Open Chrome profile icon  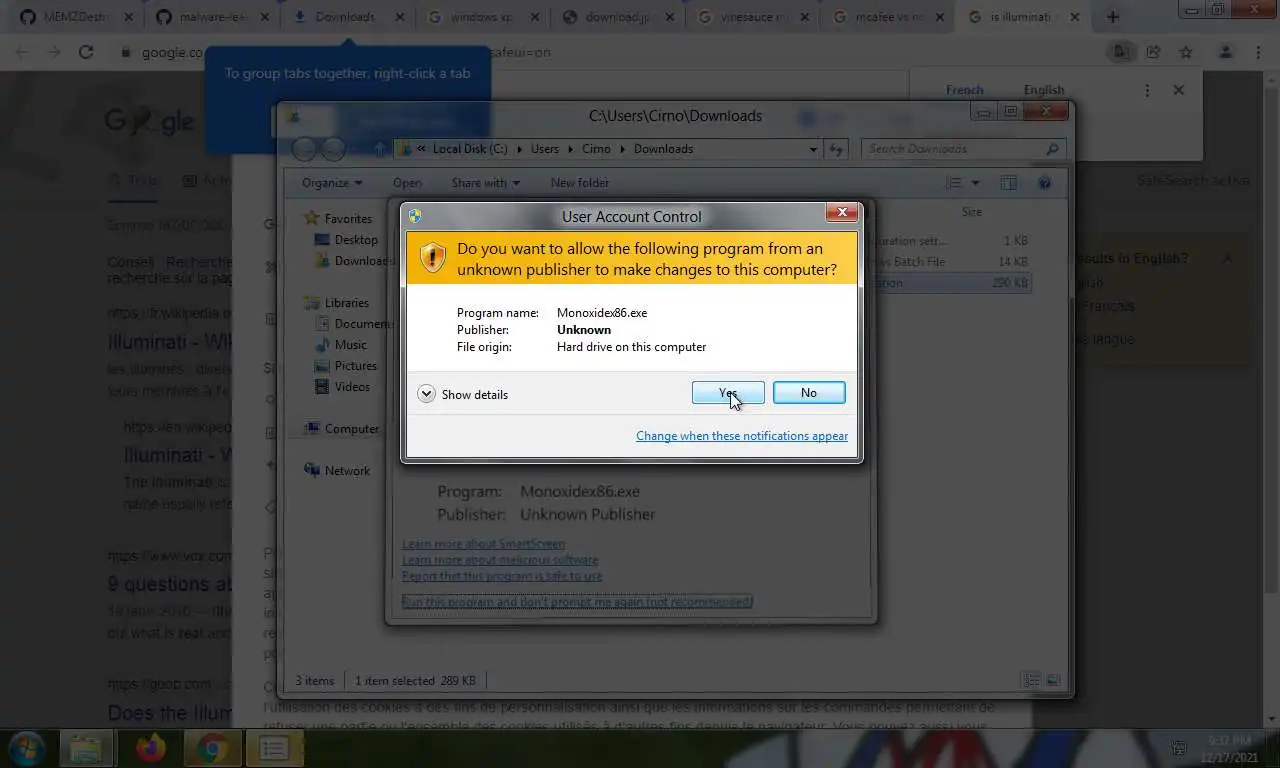click(1226, 52)
